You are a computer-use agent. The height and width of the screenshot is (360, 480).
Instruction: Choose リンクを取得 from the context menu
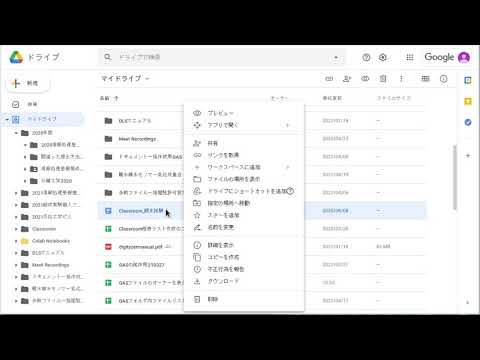coord(244,155)
